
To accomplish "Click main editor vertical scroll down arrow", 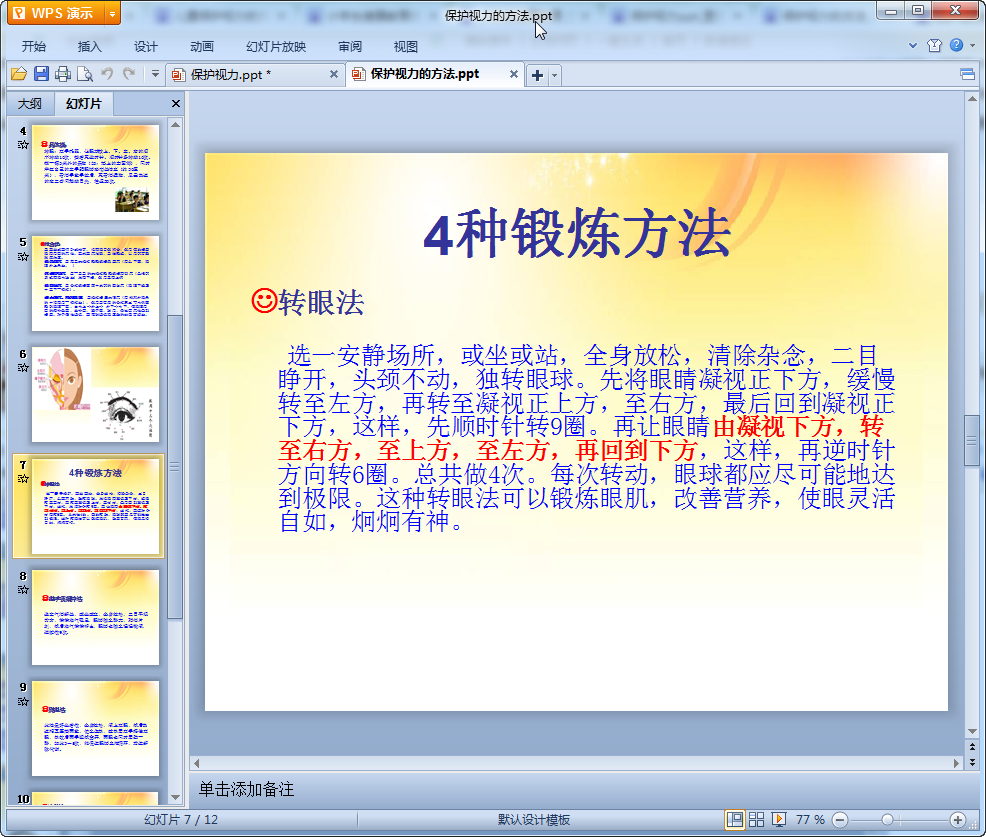I will coord(972,731).
